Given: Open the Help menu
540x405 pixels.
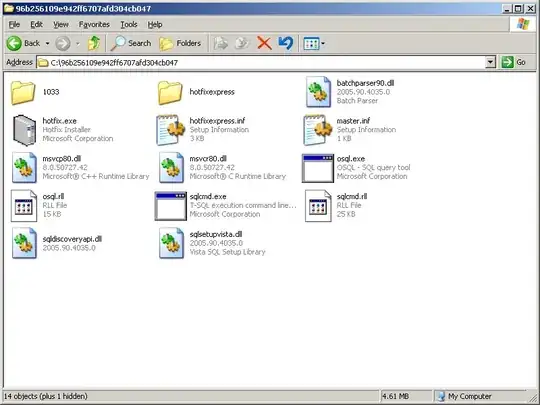Looking at the screenshot, I should 155,24.
